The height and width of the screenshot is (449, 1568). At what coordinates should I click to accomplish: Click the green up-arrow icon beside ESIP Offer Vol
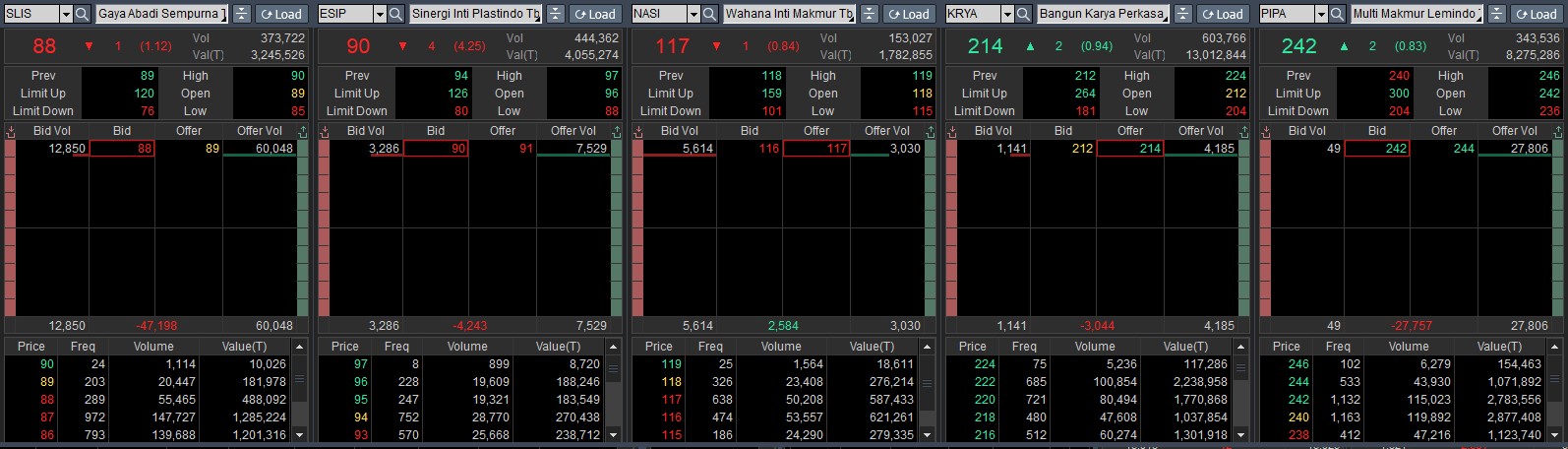pos(616,131)
